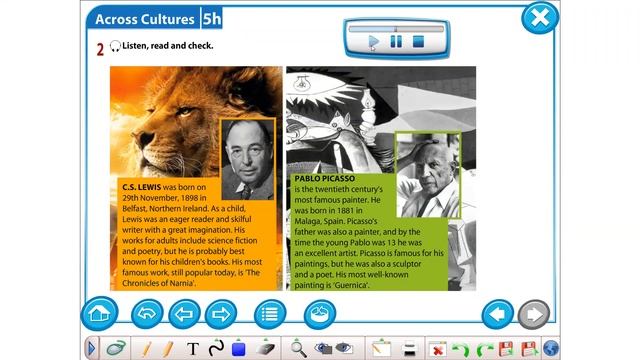Click the 'PABLO PICASSO' heading text

[x=324, y=178]
